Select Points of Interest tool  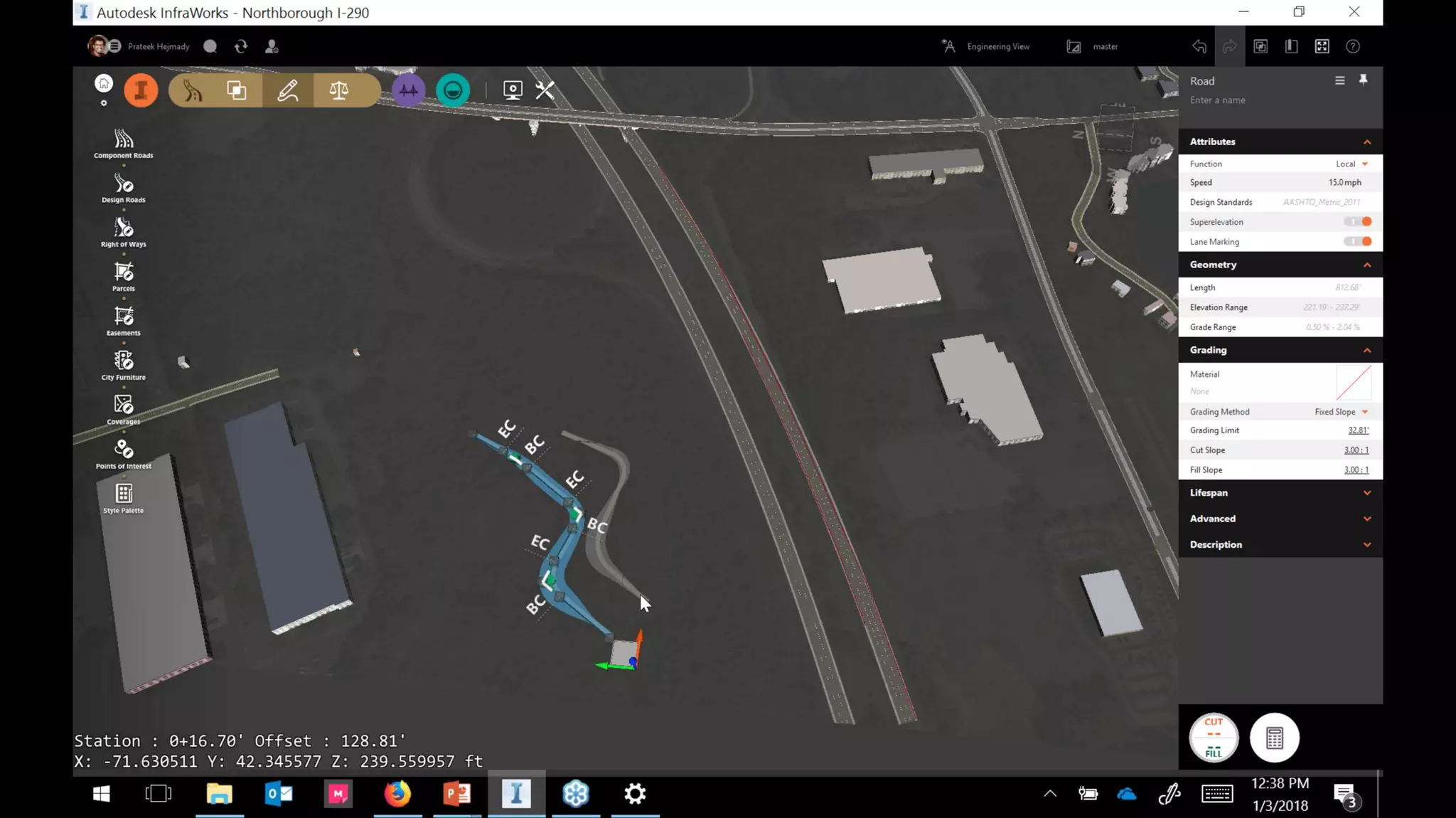(x=124, y=454)
